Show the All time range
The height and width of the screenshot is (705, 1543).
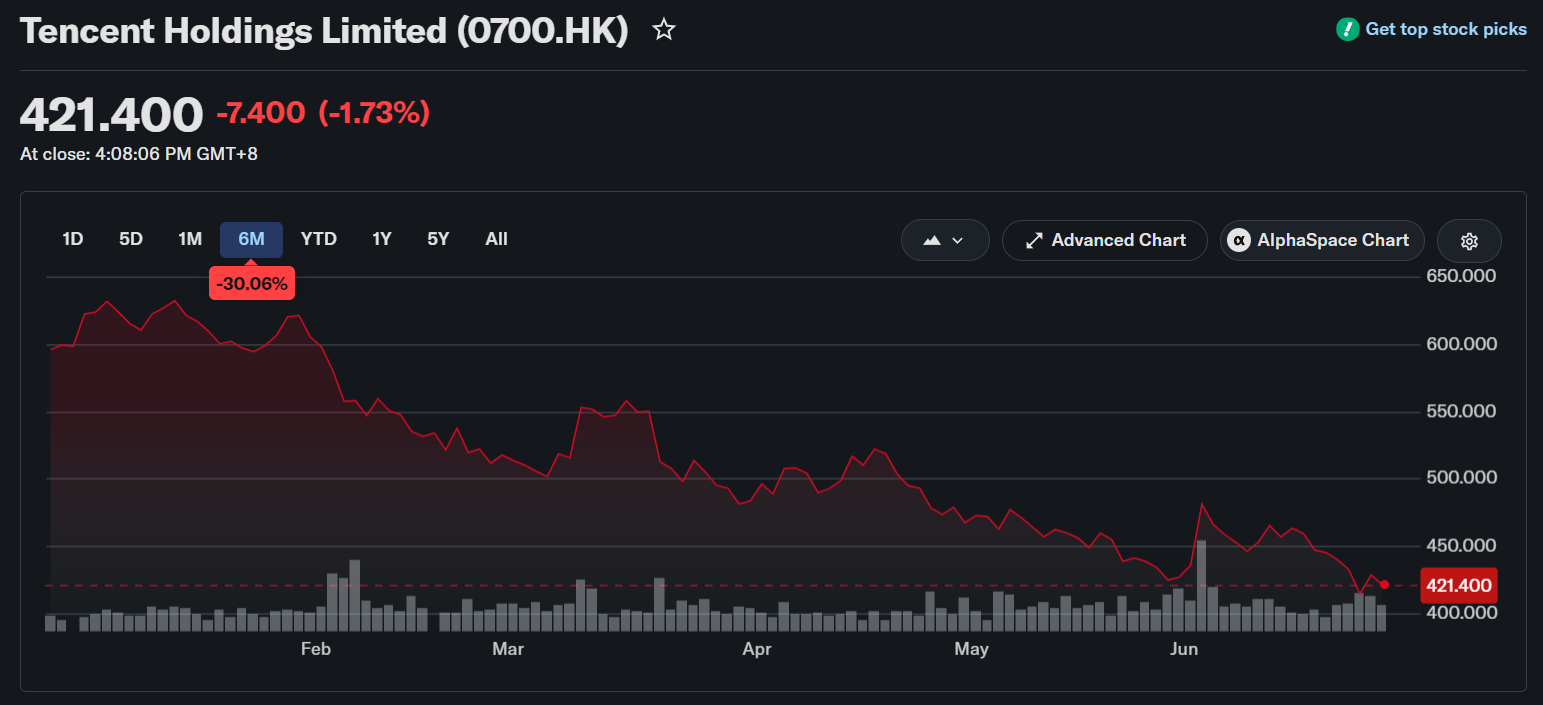pos(496,239)
